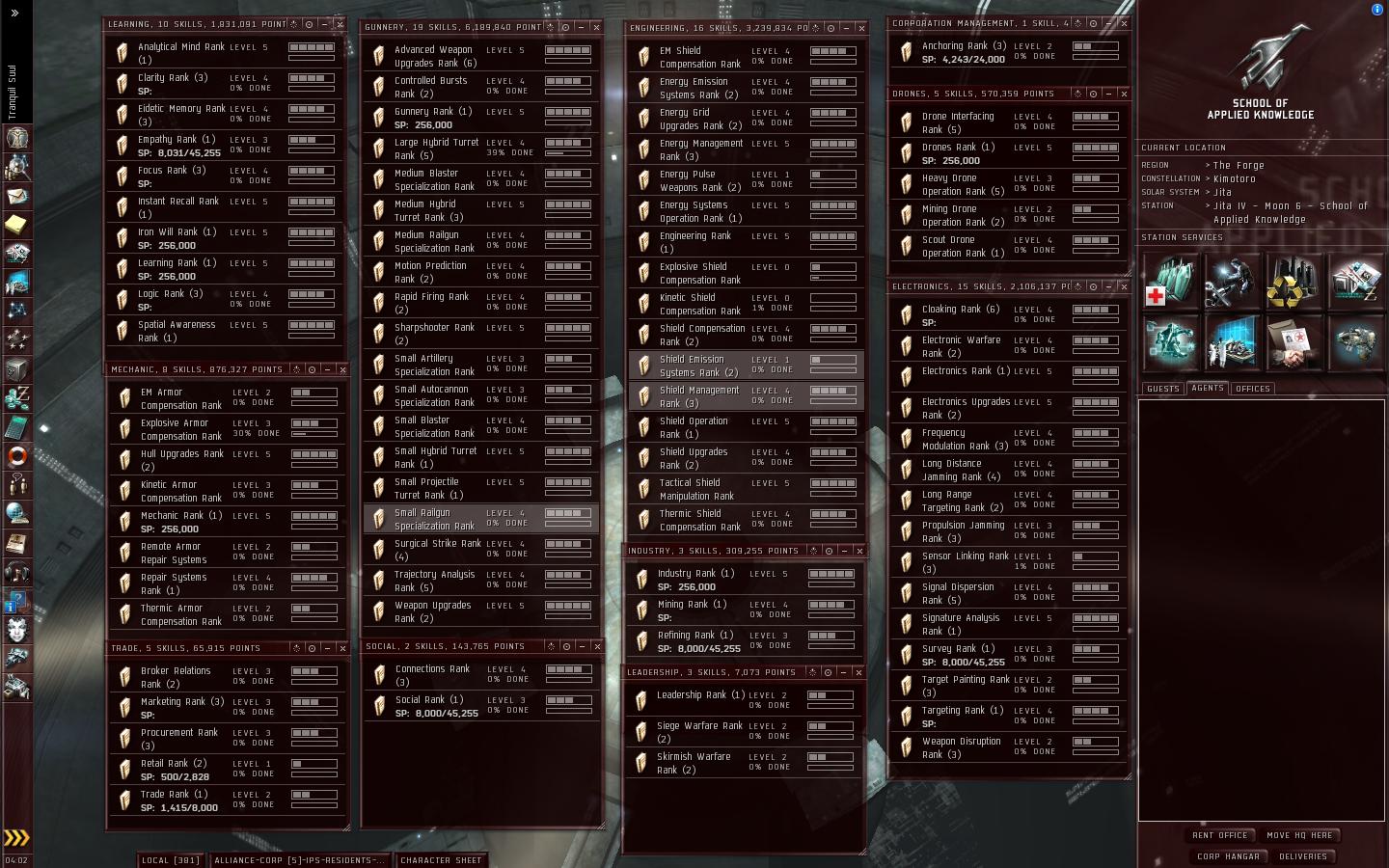Open the calculator icon in sidebar
Viewport: 1389px width, 868px height.
tap(16, 426)
